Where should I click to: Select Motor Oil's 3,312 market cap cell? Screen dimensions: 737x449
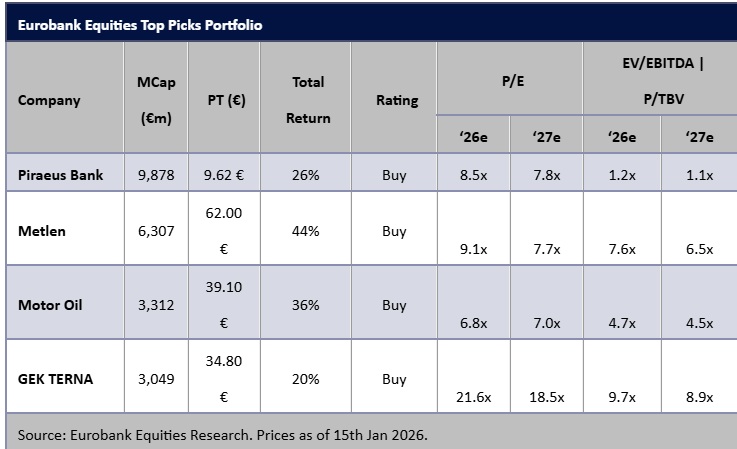[x=156, y=305]
